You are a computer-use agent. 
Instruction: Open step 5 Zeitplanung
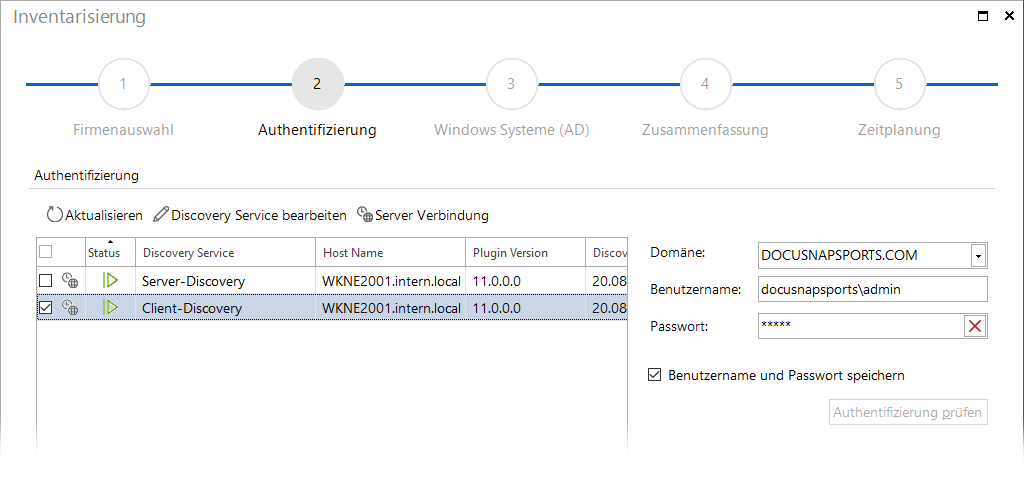899,84
